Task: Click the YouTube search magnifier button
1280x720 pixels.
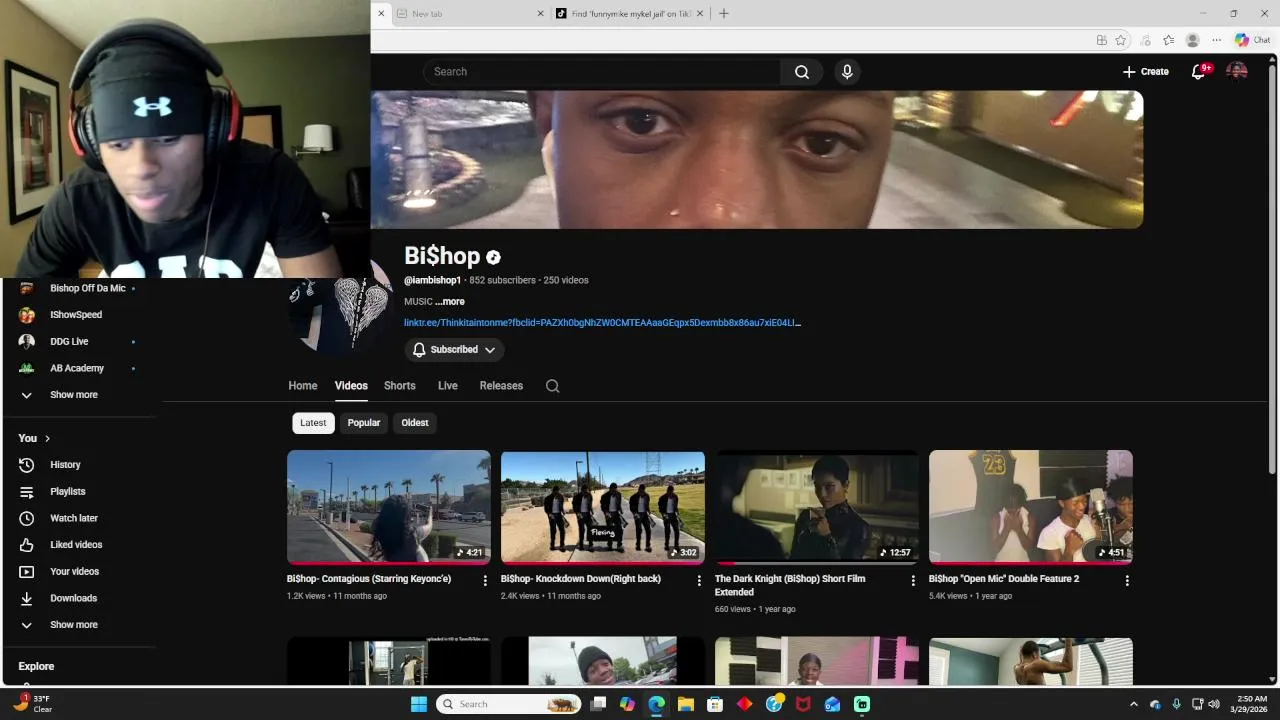Action: (802, 72)
